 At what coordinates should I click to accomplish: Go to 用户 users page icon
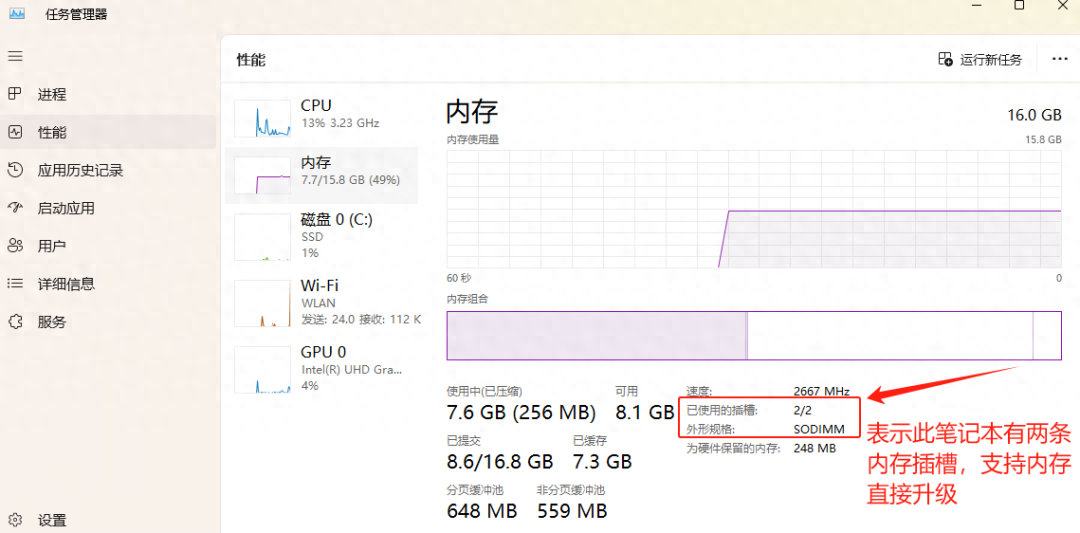15,246
